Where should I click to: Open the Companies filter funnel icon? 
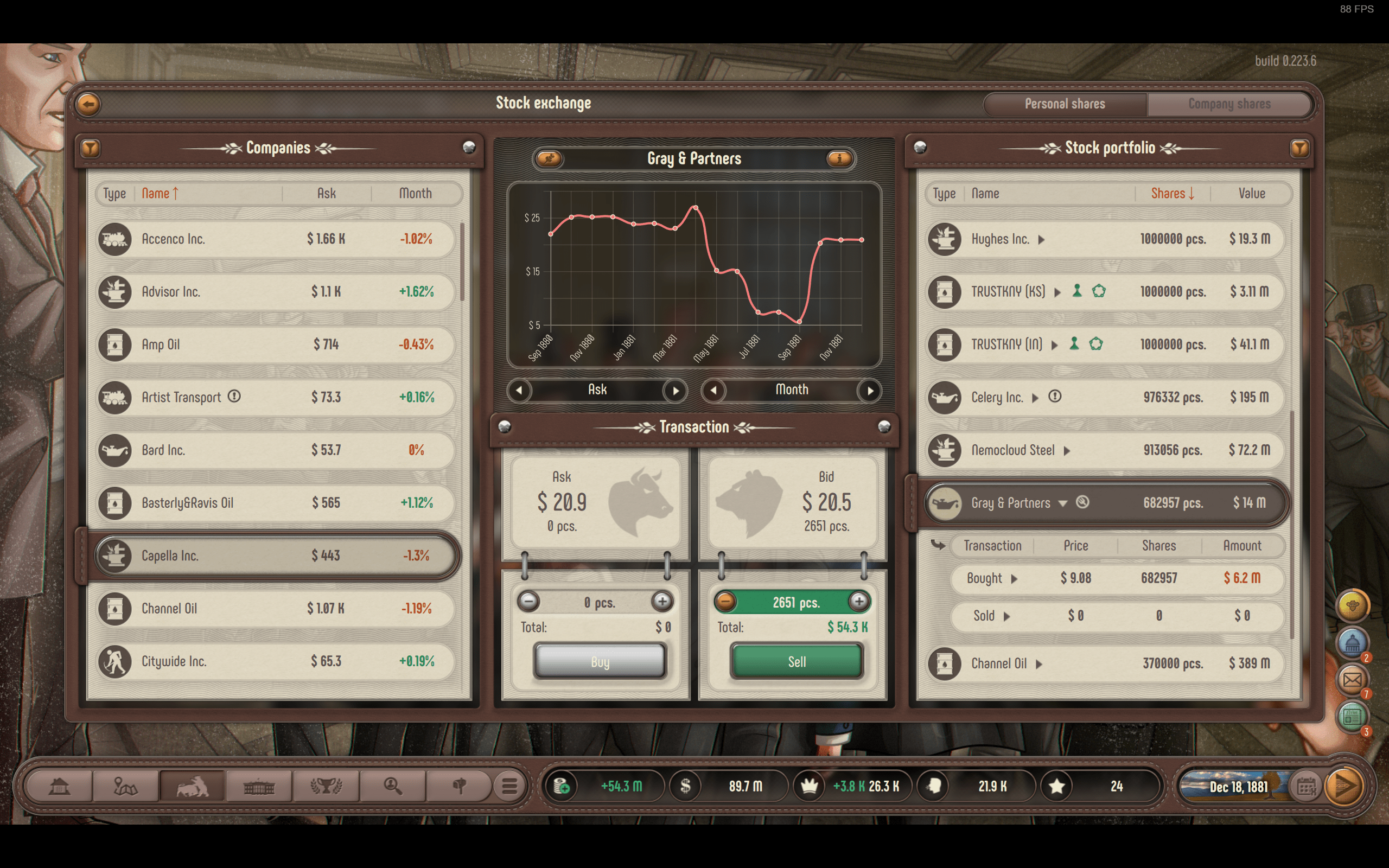pos(90,149)
